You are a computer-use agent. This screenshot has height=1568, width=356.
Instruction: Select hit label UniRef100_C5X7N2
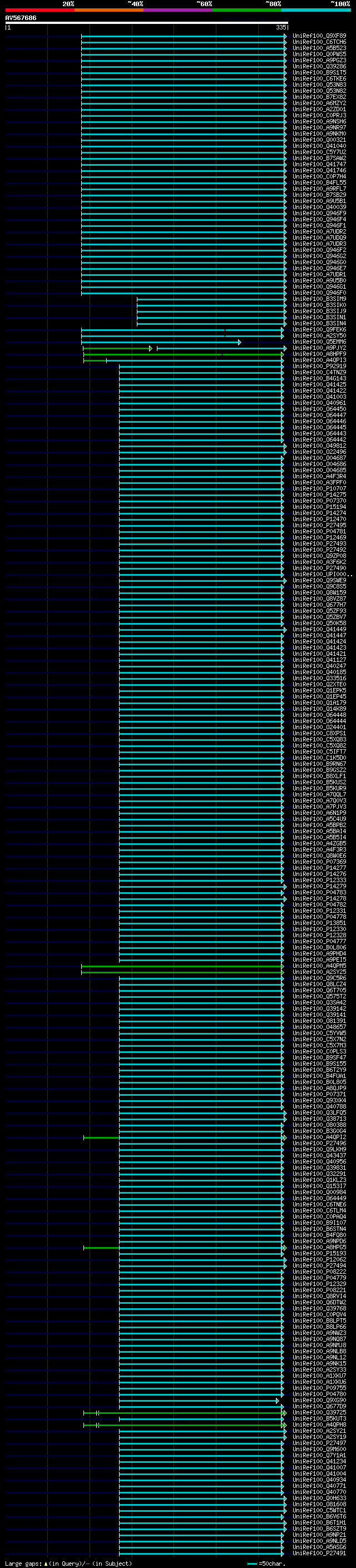[x=319, y=1040]
